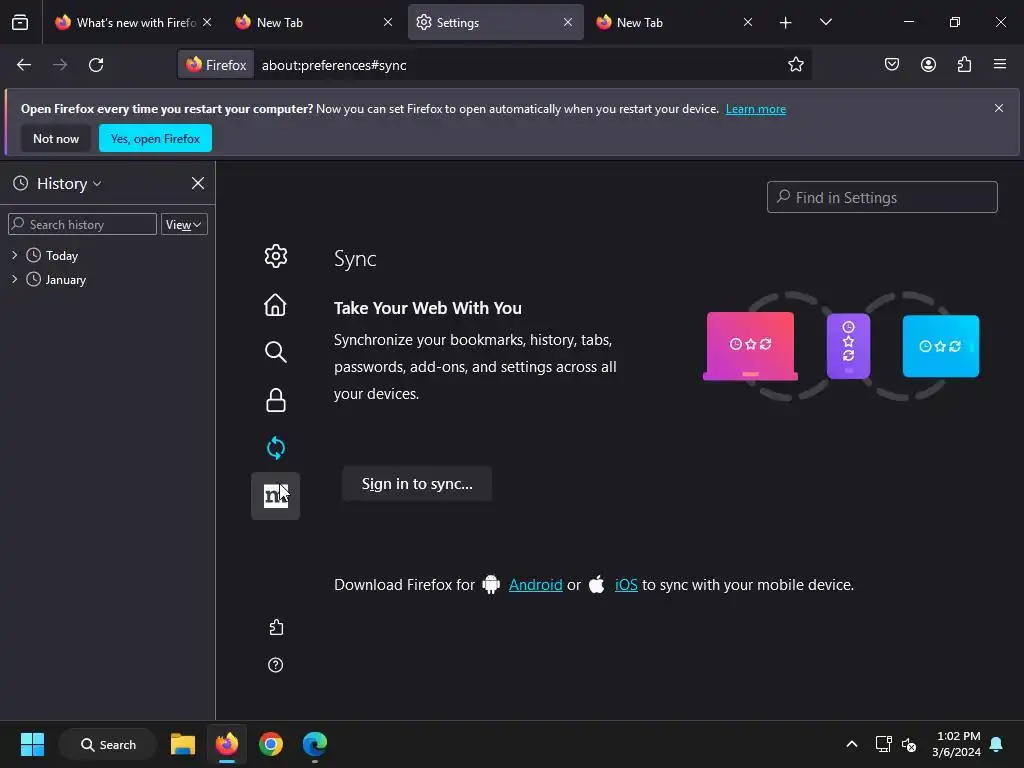Close the Settings tab
Screen dimensions: 1024x768
point(568,23)
